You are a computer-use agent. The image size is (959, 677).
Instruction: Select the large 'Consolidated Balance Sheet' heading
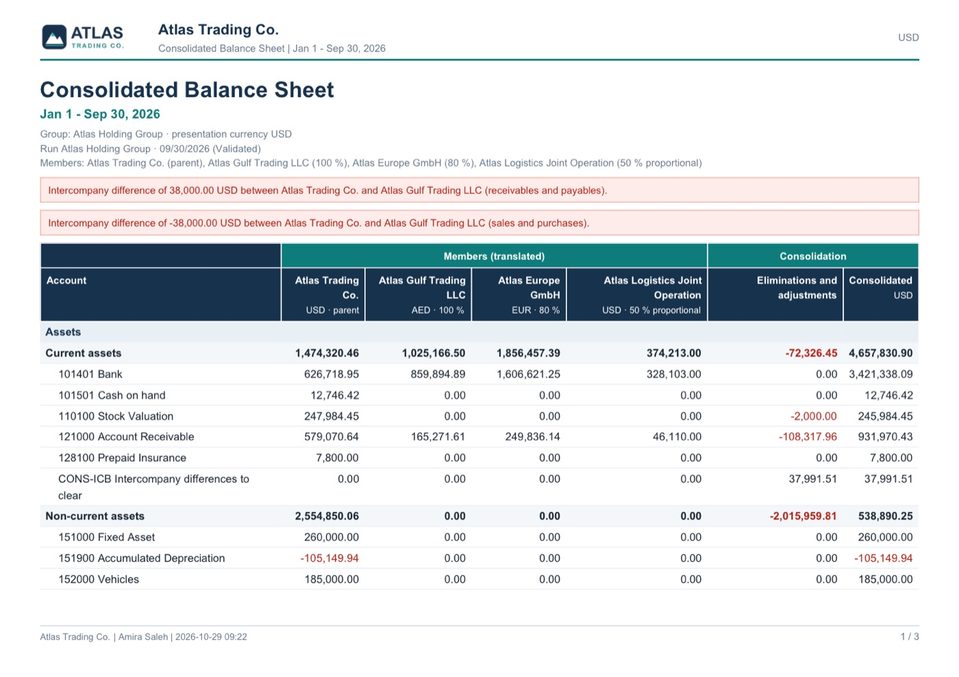click(187, 90)
